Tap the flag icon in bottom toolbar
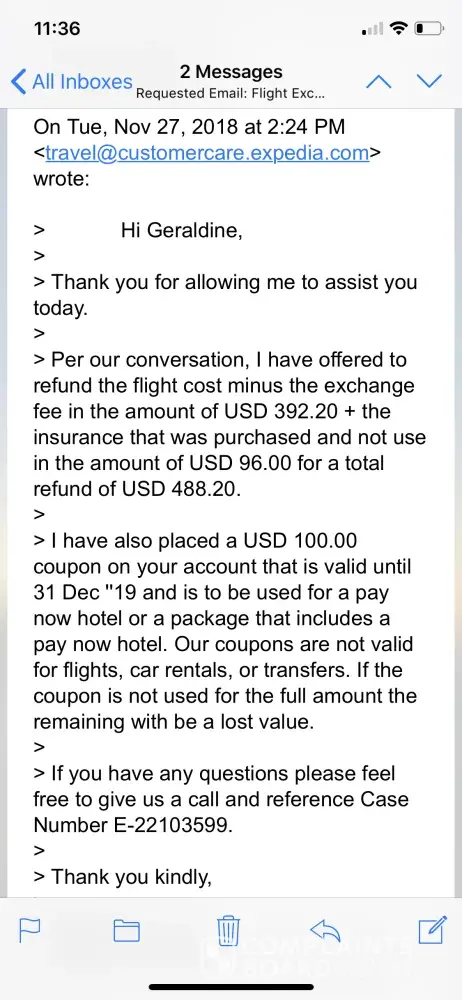 coord(30,930)
